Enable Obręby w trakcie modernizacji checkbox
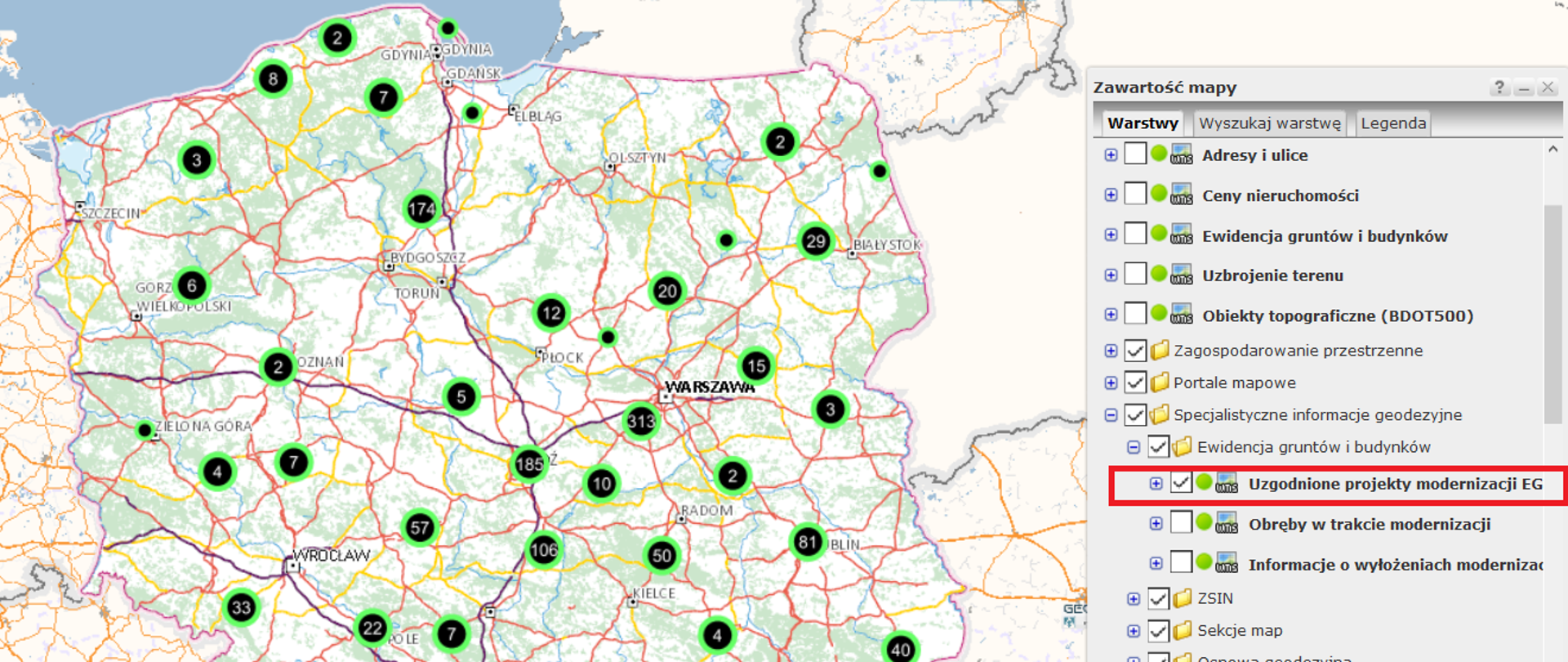This screenshot has height=662, width=1568. pos(1181,523)
